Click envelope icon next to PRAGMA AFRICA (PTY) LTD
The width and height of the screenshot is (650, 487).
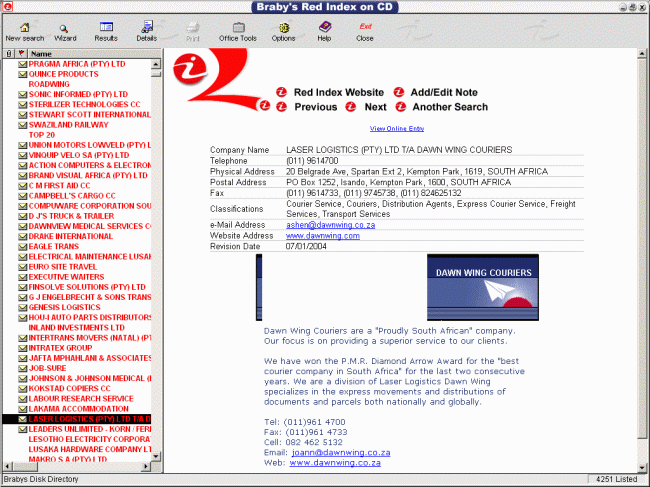point(23,64)
